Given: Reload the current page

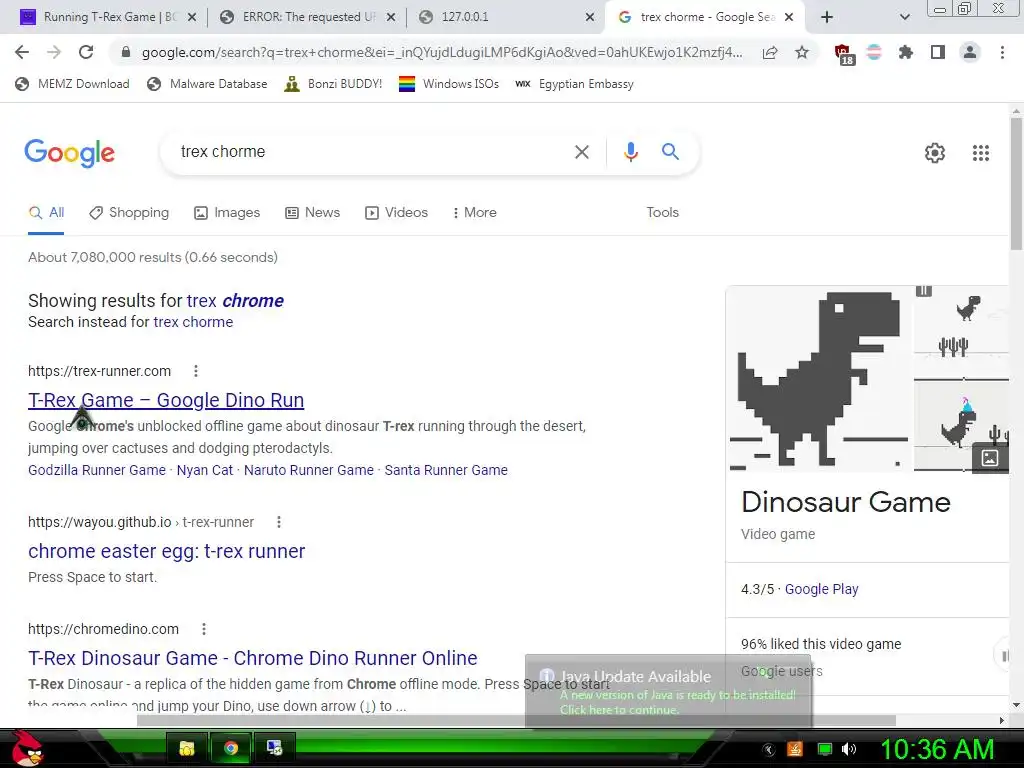Looking at the screenshot, I should pyautogui.click(x=86, y=52).
